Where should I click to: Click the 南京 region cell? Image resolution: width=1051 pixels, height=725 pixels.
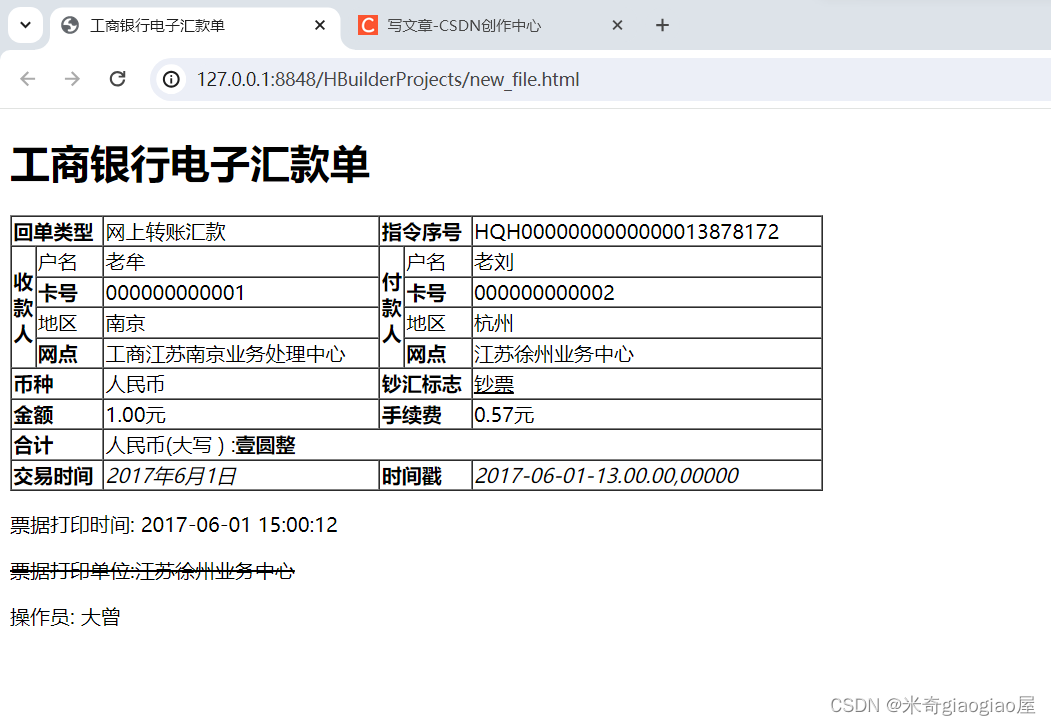[241, 323]
